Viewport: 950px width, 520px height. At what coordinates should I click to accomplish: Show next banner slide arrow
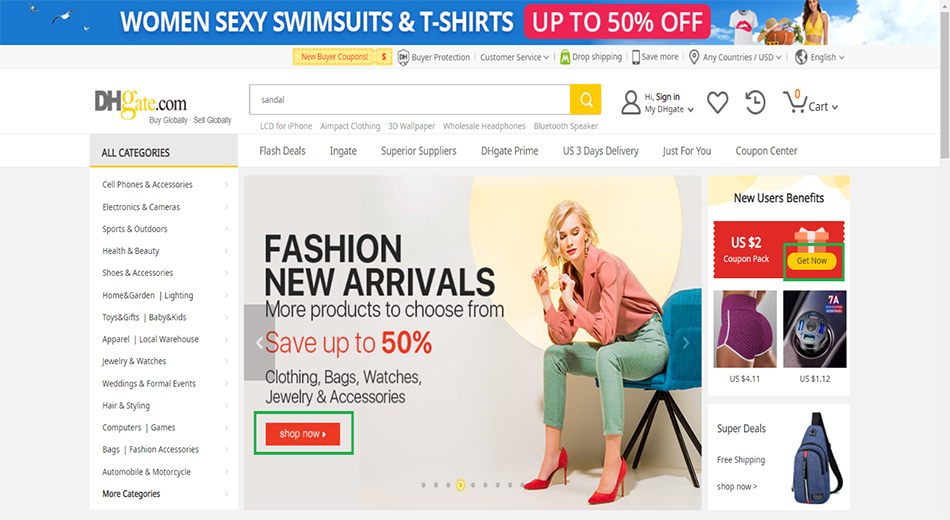(x=686, y=342)
